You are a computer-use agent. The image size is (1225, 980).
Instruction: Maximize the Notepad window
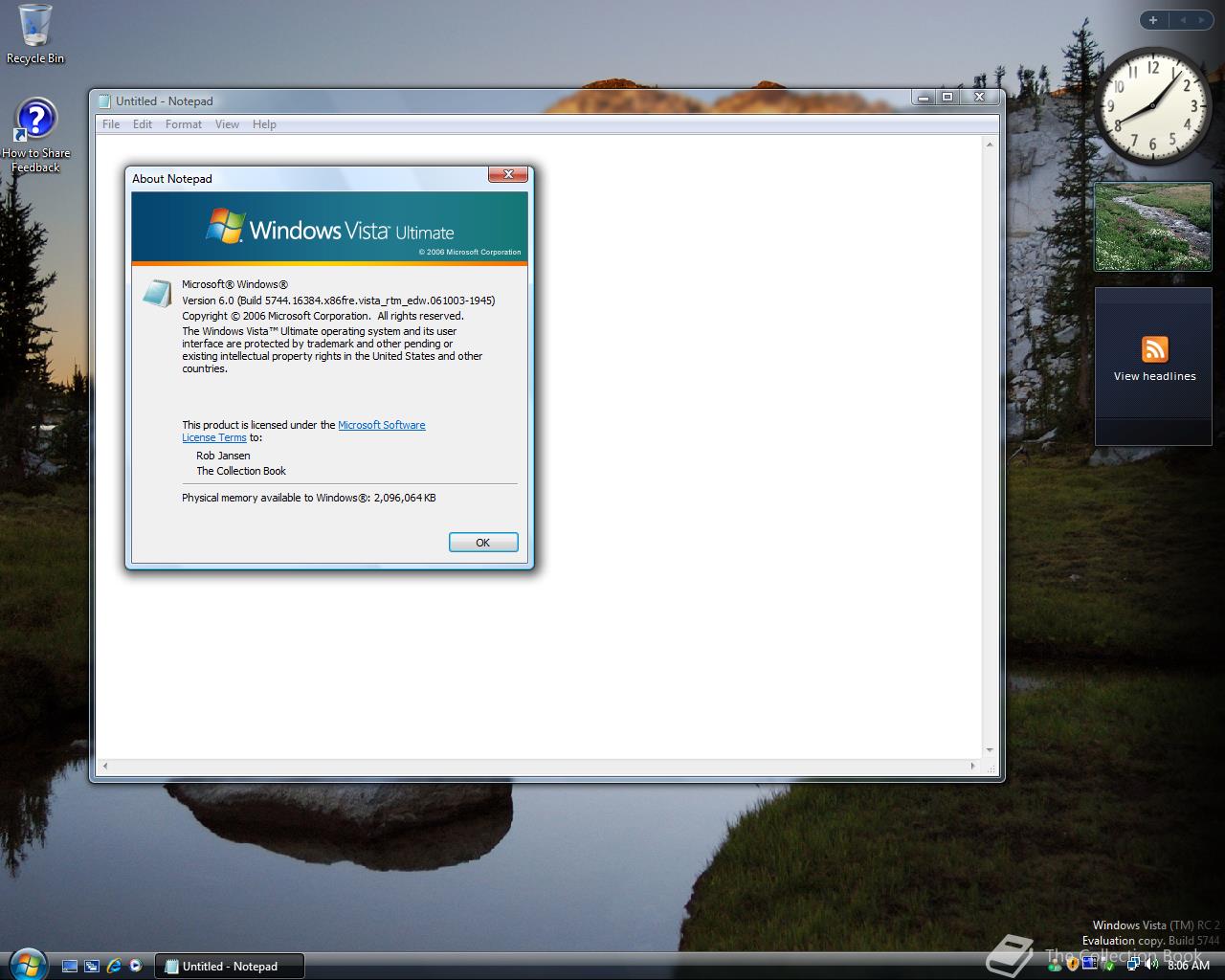(947, 98)
